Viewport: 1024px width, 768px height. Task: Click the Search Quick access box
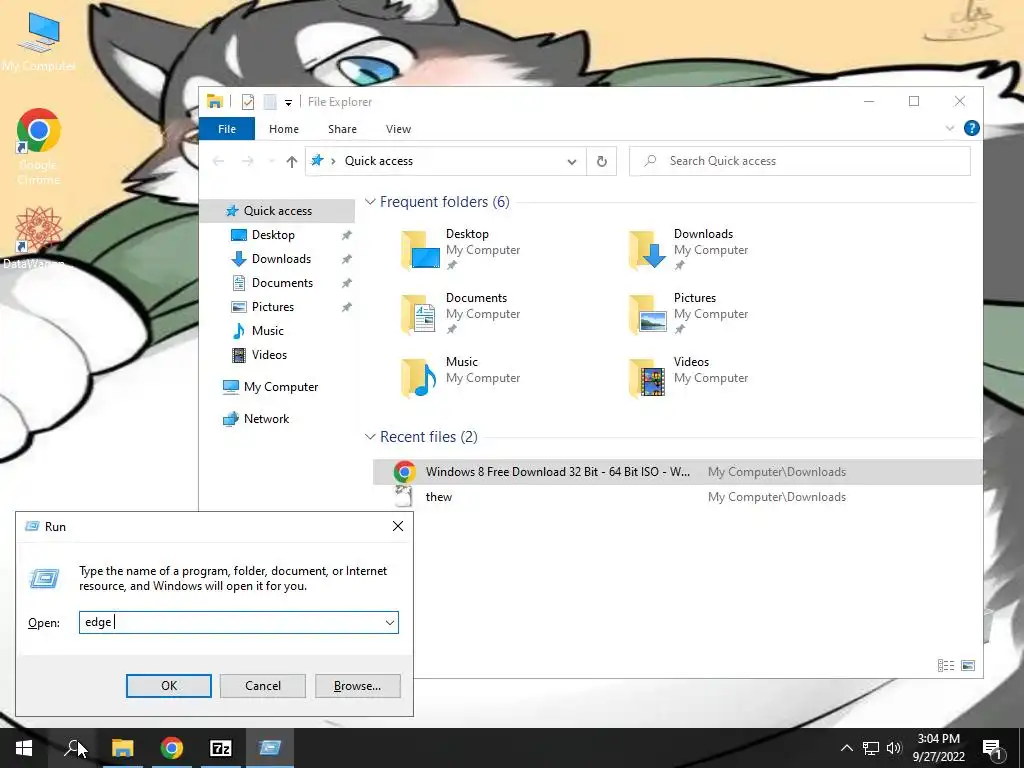point(799,161)
